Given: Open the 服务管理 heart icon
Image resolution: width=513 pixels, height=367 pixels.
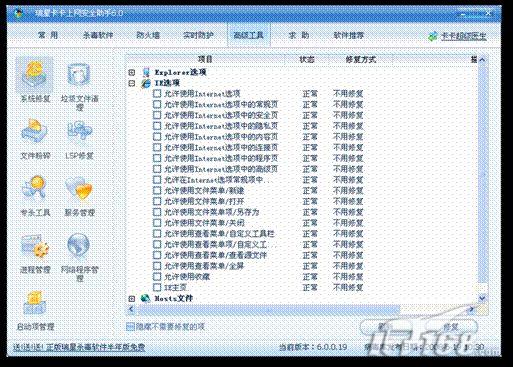Looking at the screenshot, I should coord(79,189).
